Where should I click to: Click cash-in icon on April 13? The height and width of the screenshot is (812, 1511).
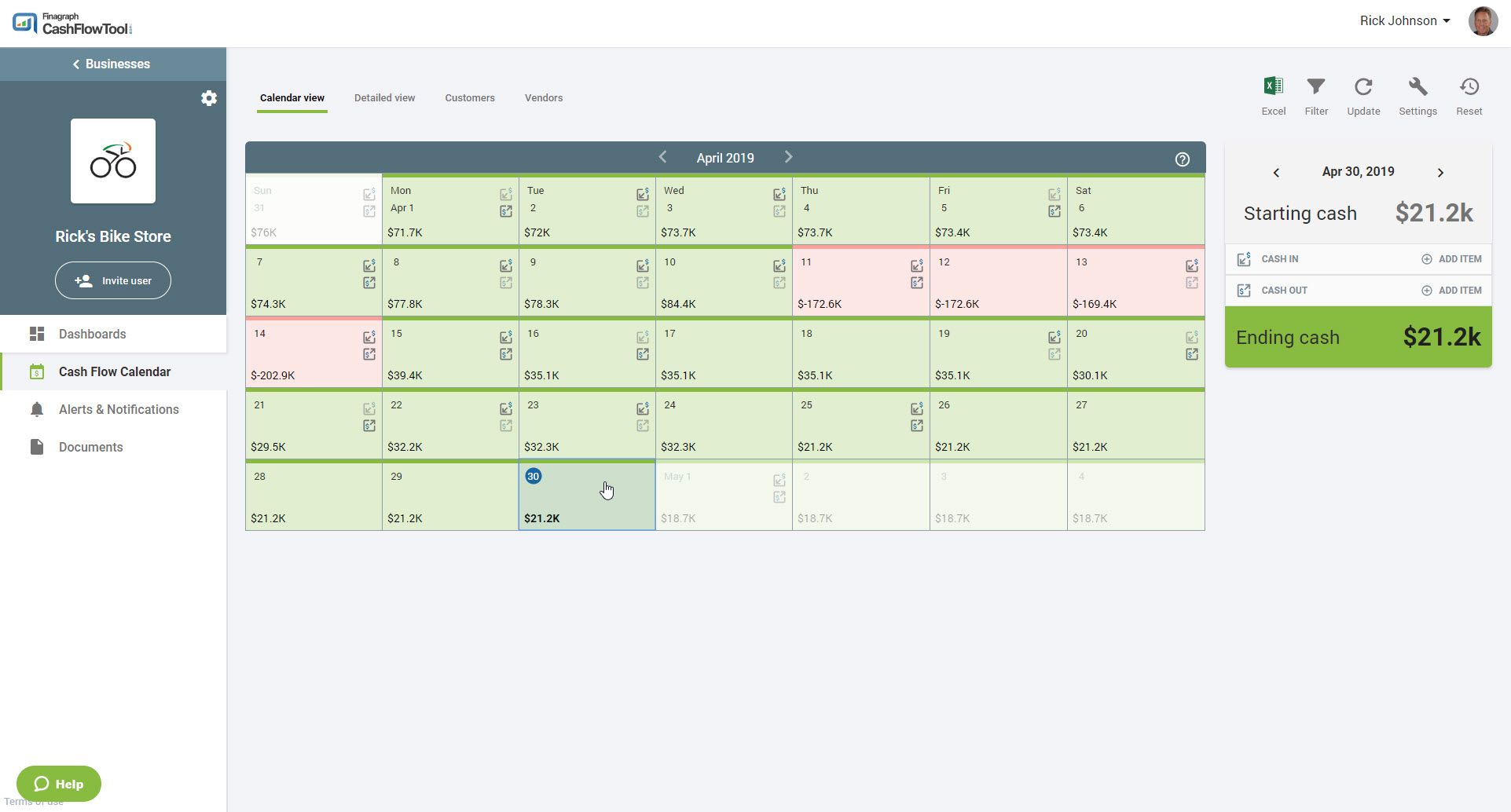tap(1192, 265)
